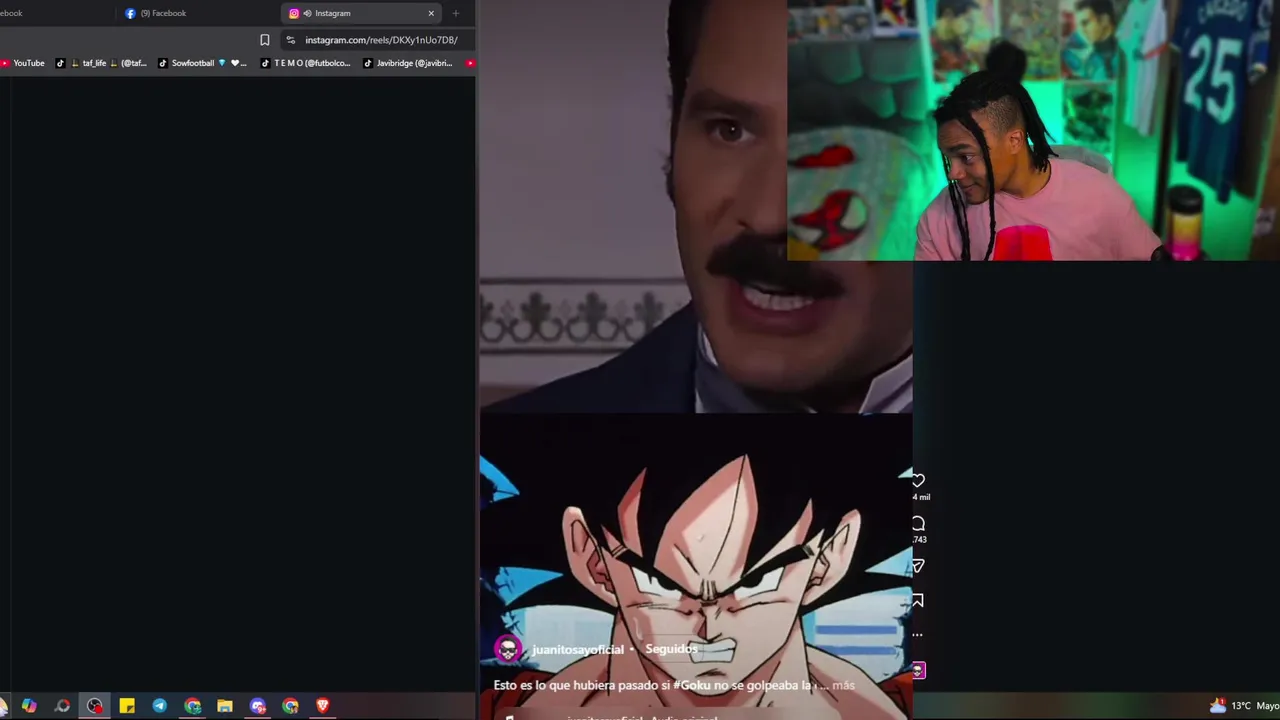Viewport: 1280px width, 720px height.
Task: Save the reel with the bookmark icon
Action: coord(917,600)
